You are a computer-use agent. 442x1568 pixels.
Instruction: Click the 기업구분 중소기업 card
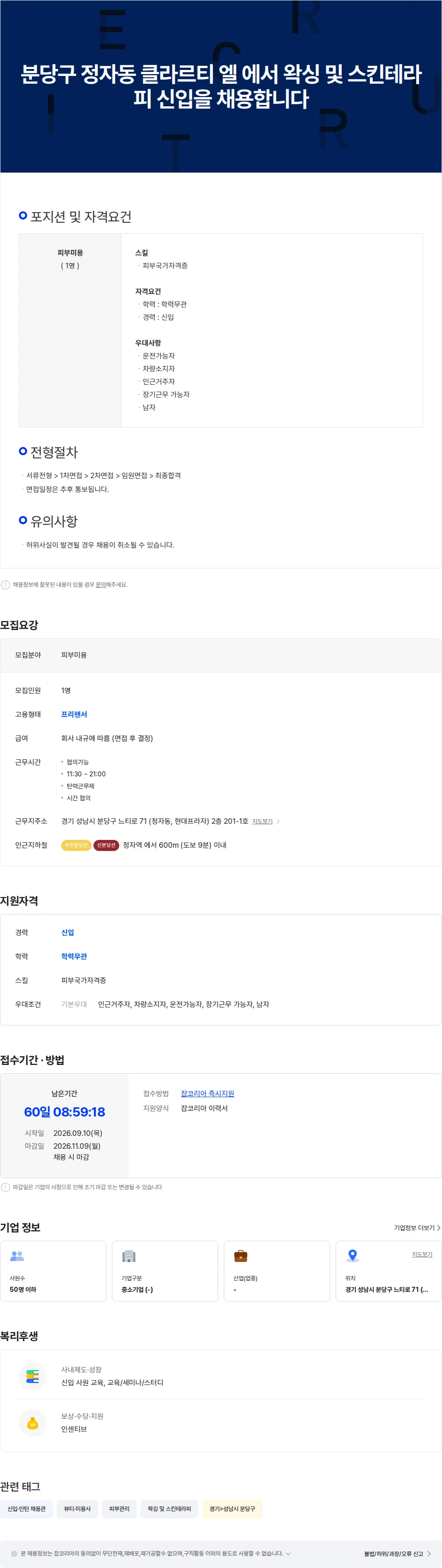[165, 1271]
